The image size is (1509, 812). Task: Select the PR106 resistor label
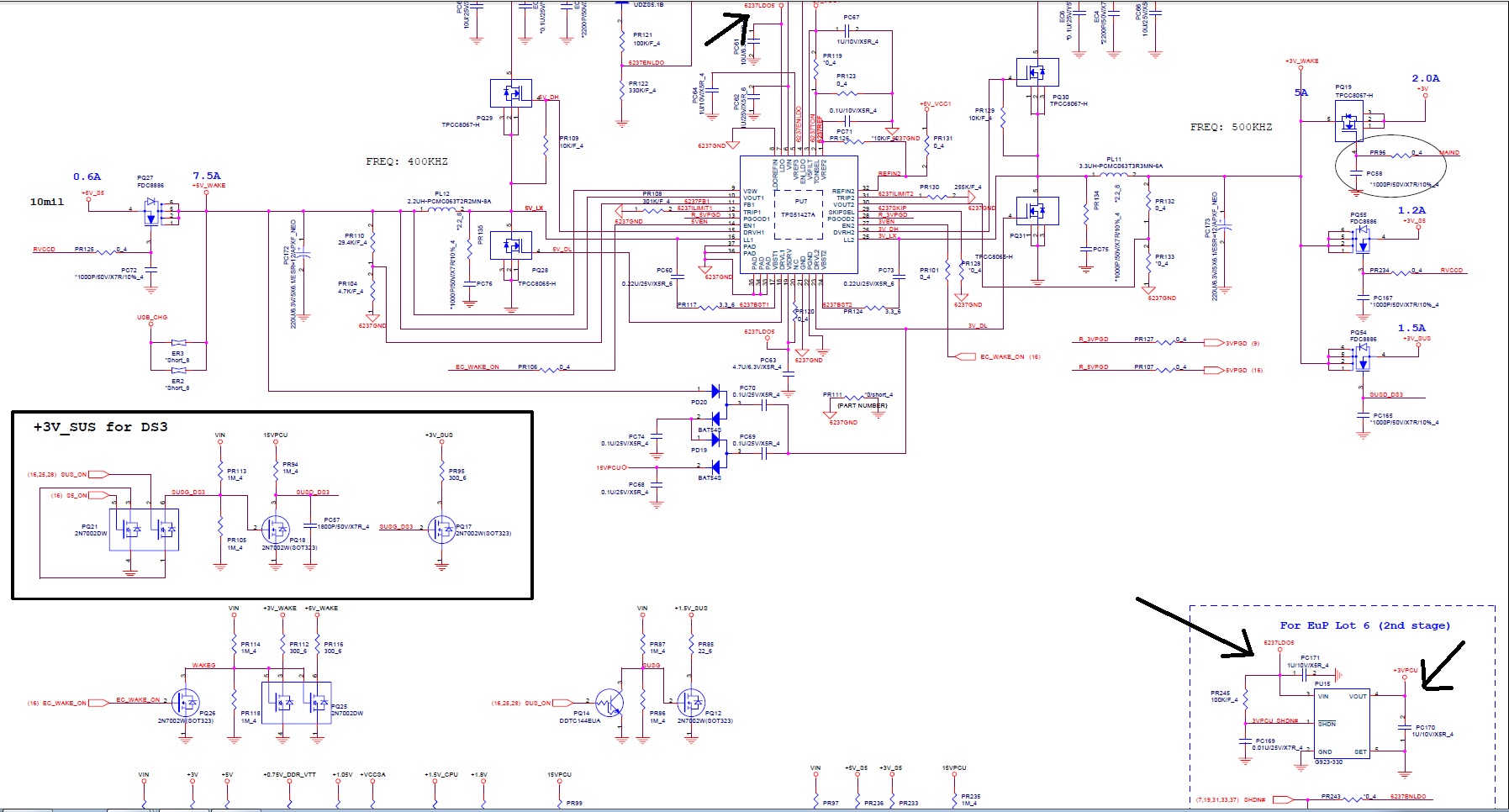click(528, 366)
